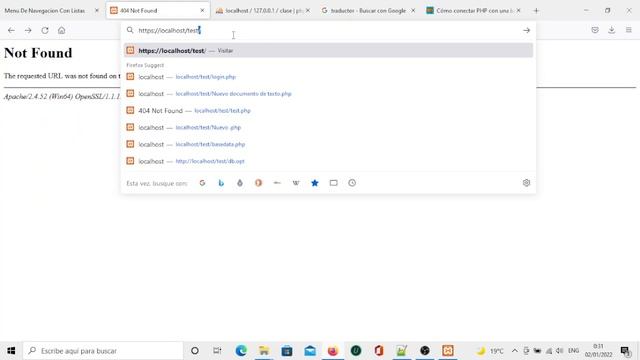Close the 404 Not Found tab
640x360 pixels.
(x=202, y=11)
